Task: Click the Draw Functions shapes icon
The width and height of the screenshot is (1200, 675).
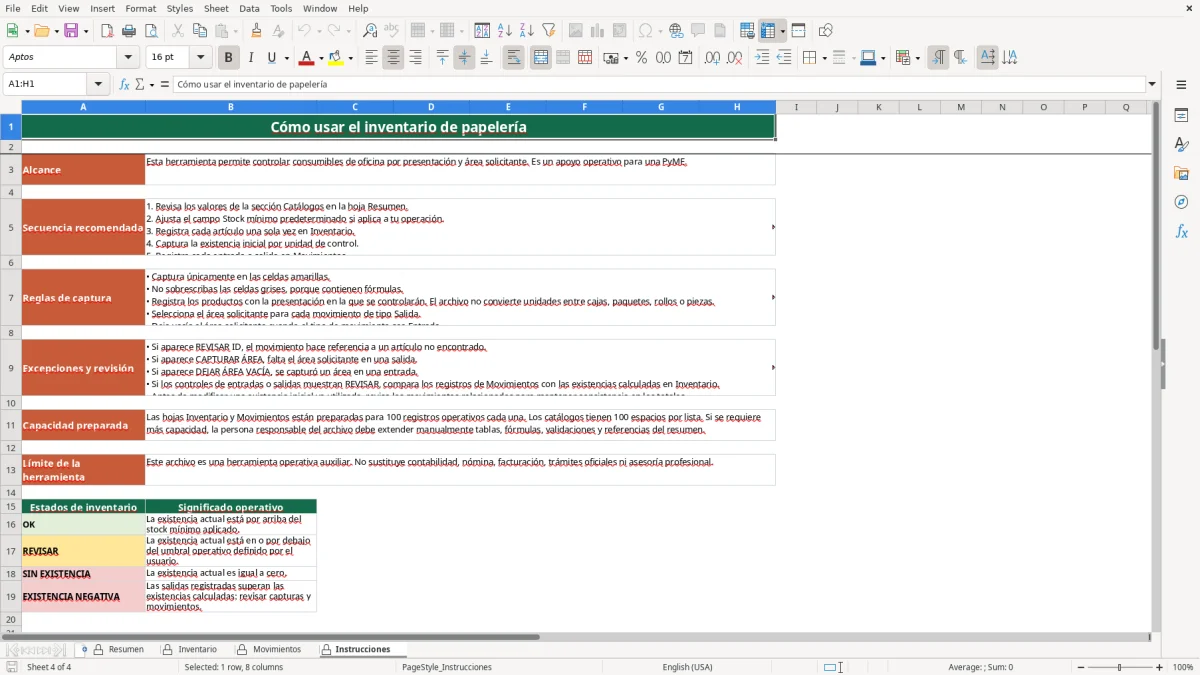Action: [x=826, y=31]
